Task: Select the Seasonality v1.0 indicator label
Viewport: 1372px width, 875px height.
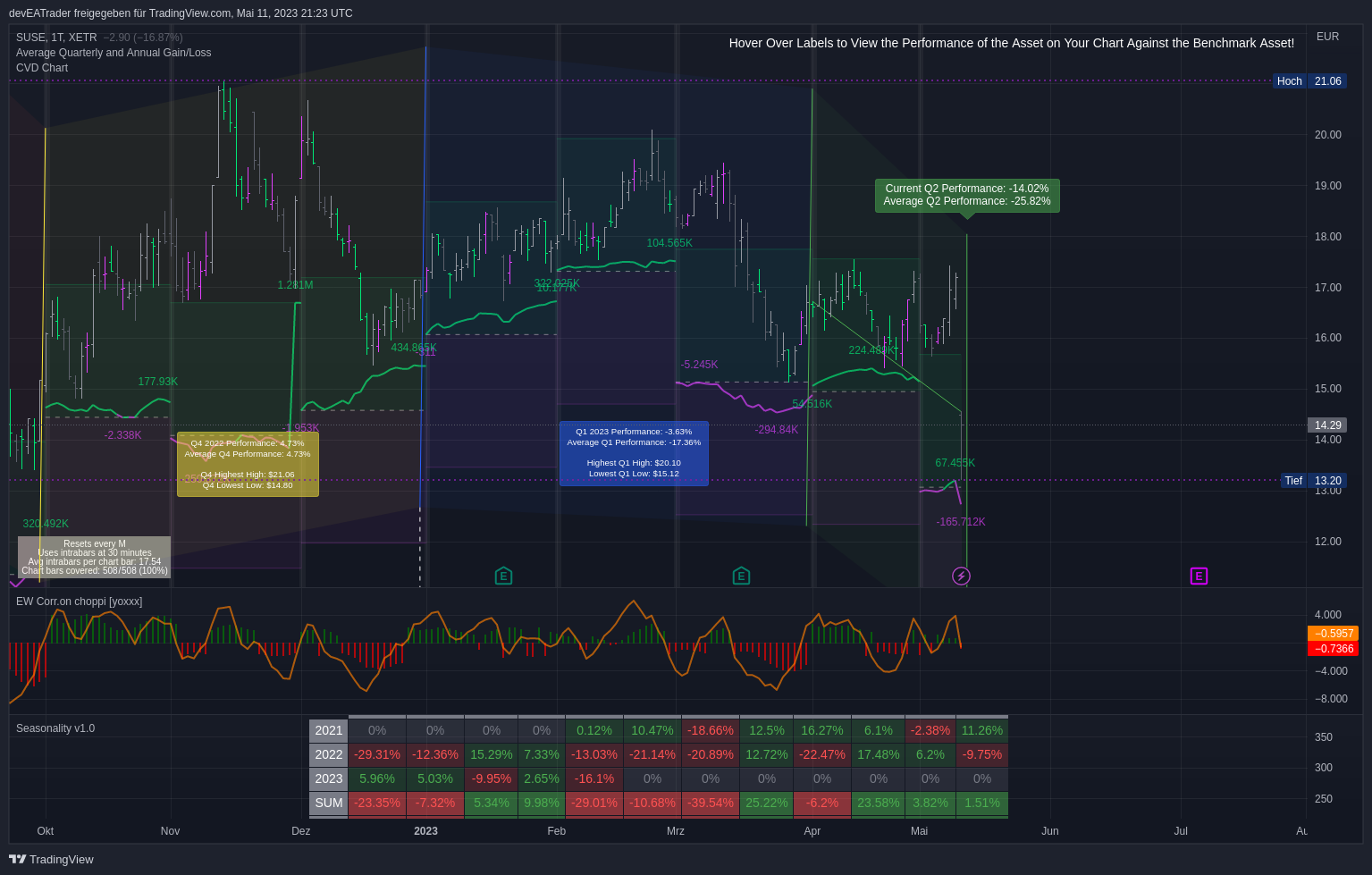Action: (55, 728)
